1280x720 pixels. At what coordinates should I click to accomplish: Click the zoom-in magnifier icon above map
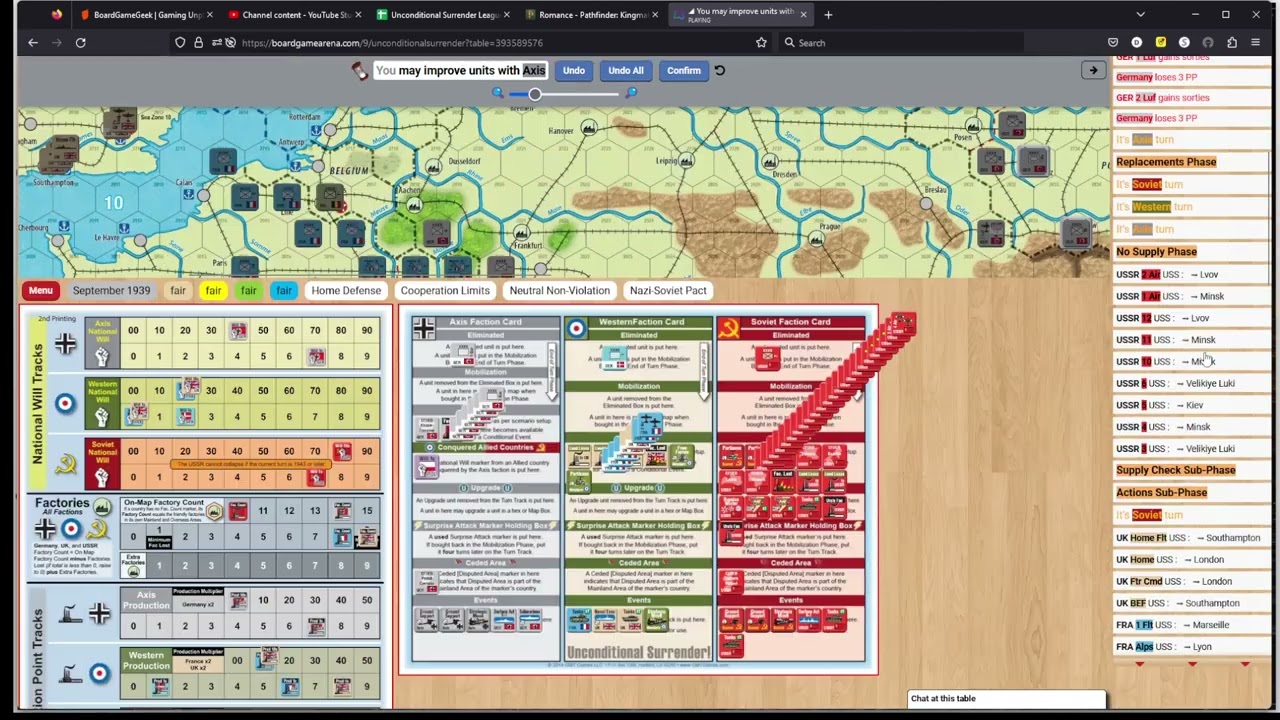click(631, 93)
